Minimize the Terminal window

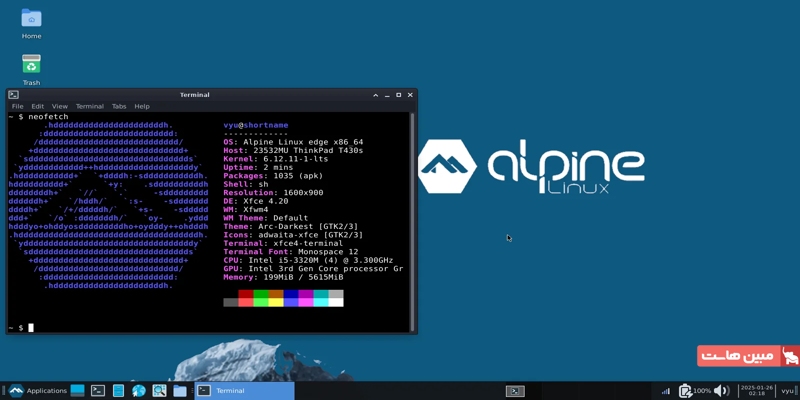click(x=387, y=95)
